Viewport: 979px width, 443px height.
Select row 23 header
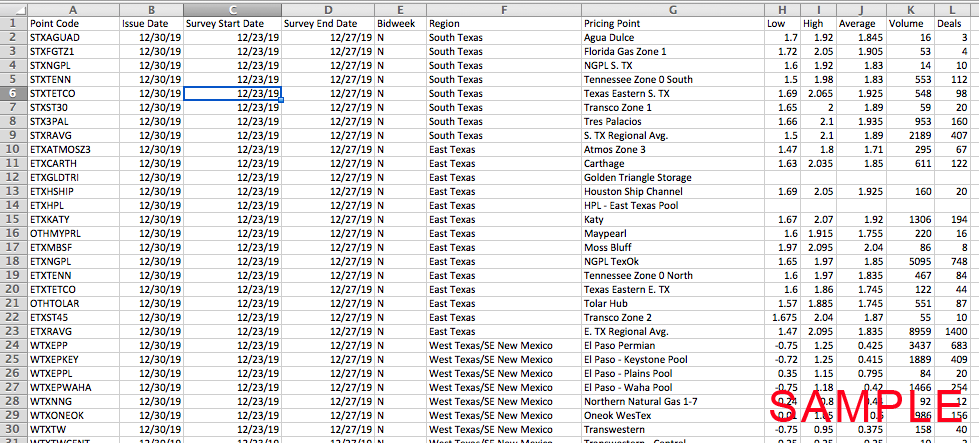[14, 331]
